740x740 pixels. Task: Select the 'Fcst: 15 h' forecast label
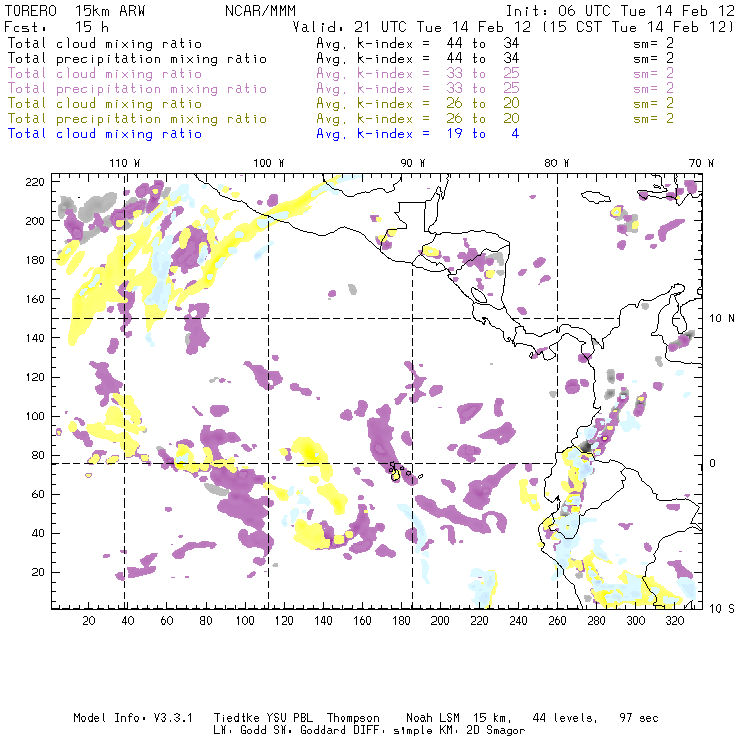click(x=57, y=27)
